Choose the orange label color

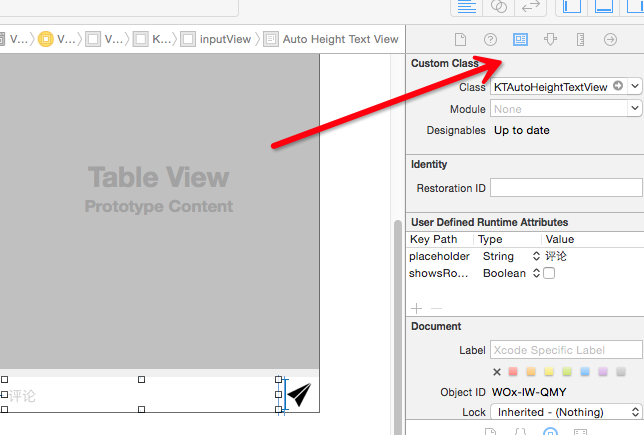click(x=531, y=372)
